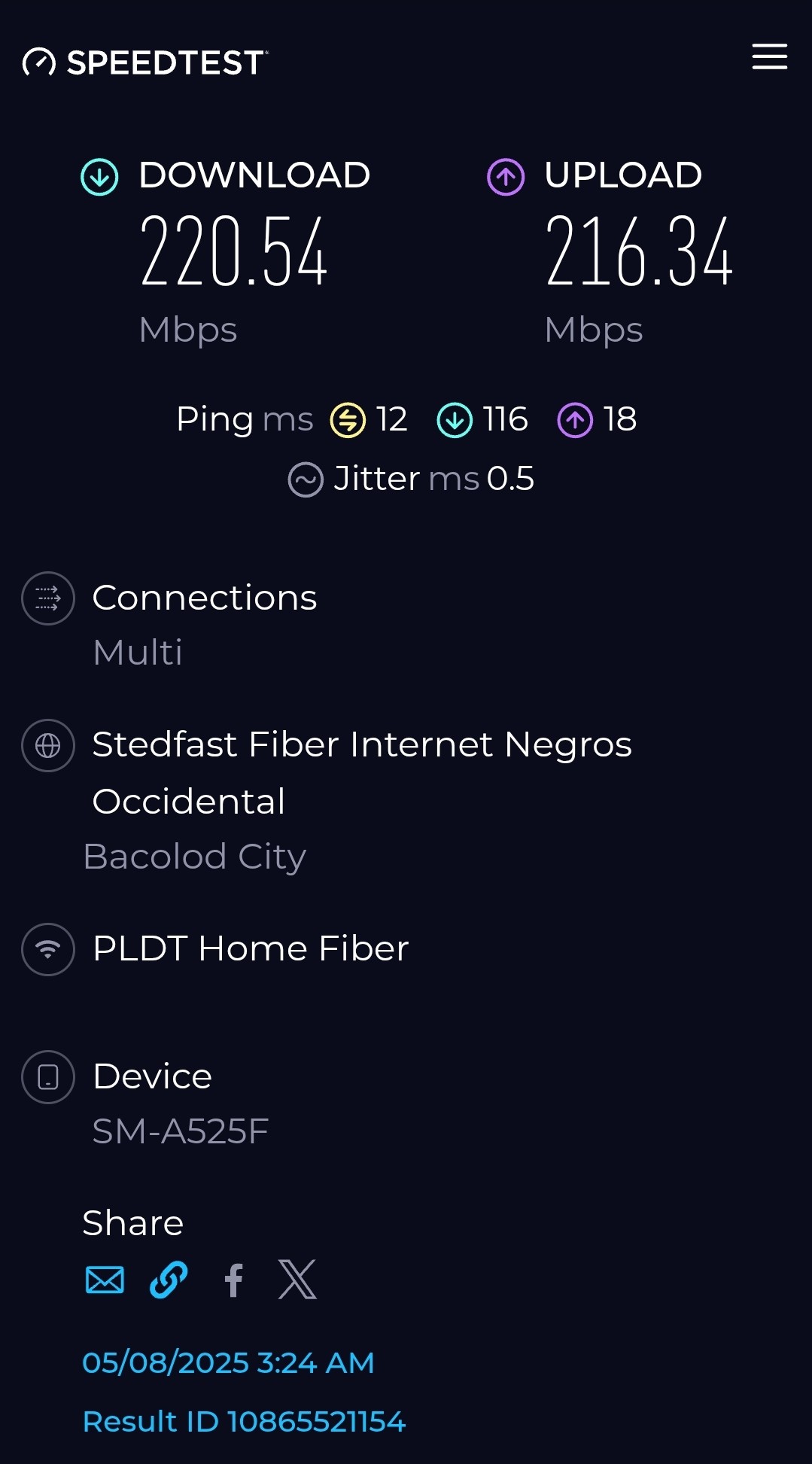The height and width of the screenshot is (1464, 812).
Task: Open the 05/08/2025 3:24 AM link
Action: click(228, 1362)
